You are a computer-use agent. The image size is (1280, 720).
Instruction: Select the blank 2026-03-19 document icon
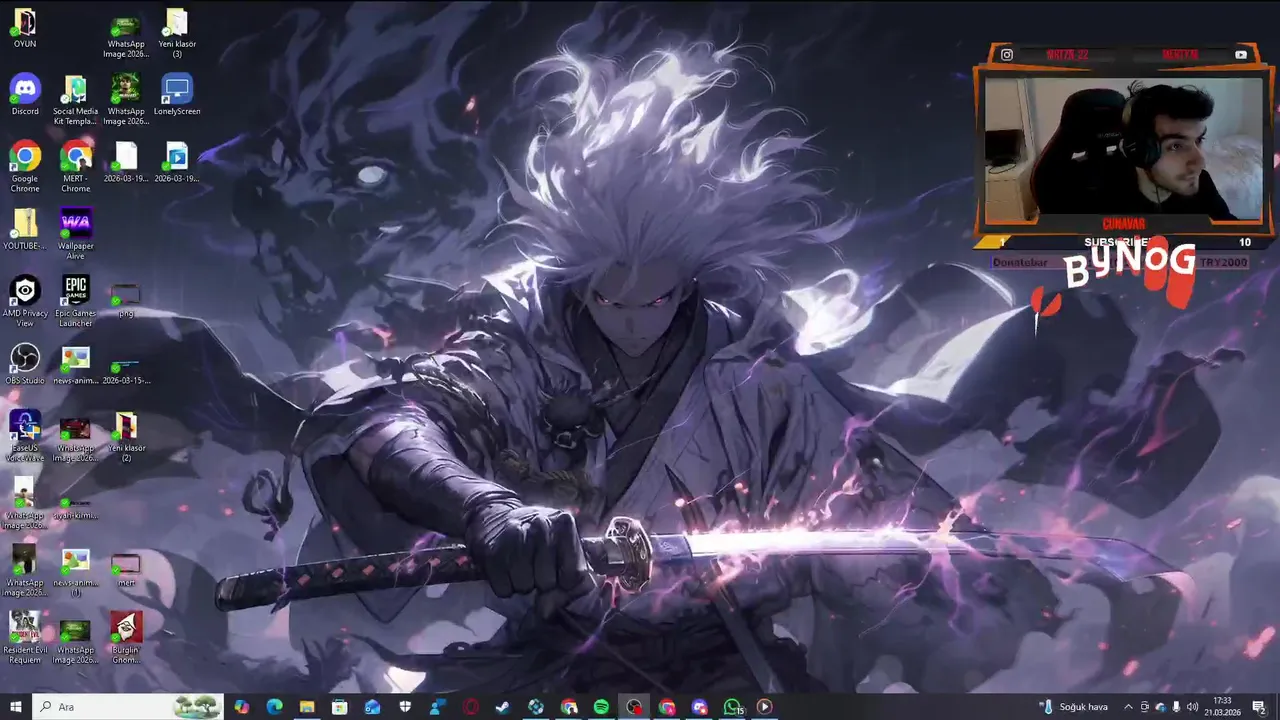[x=126, y=162]
